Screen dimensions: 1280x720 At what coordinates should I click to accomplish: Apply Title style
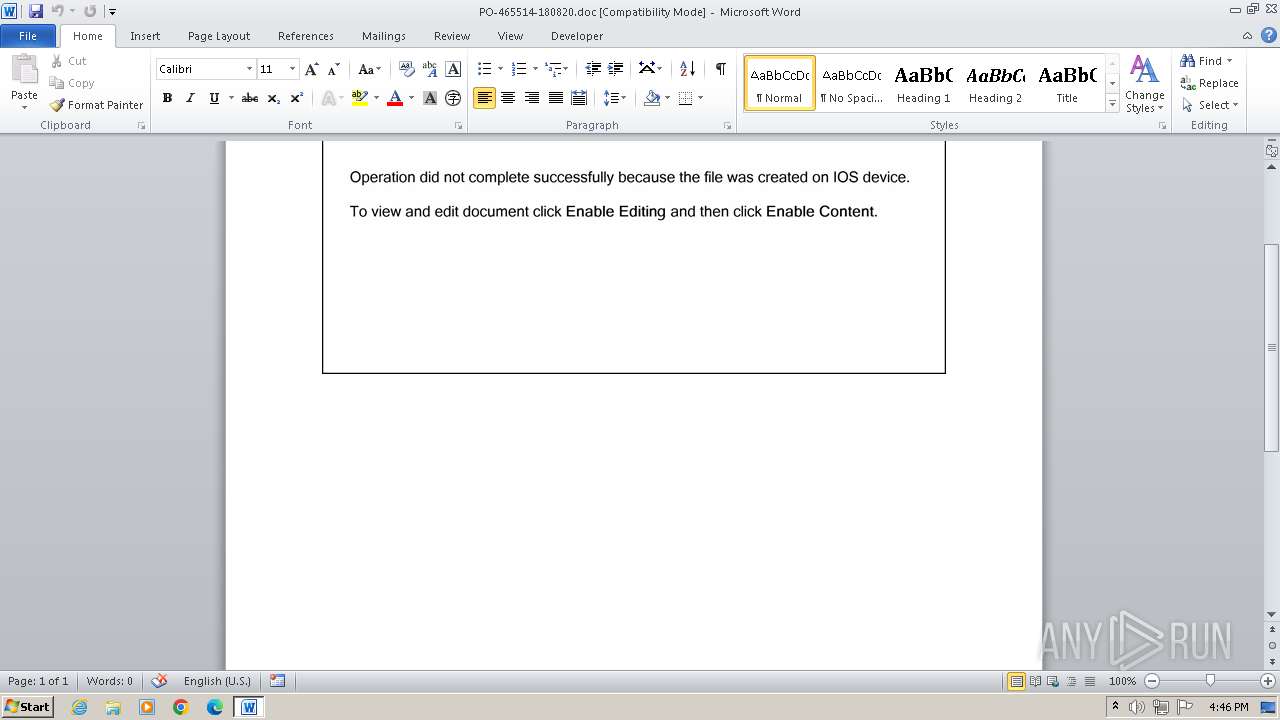pos(1067,82)
